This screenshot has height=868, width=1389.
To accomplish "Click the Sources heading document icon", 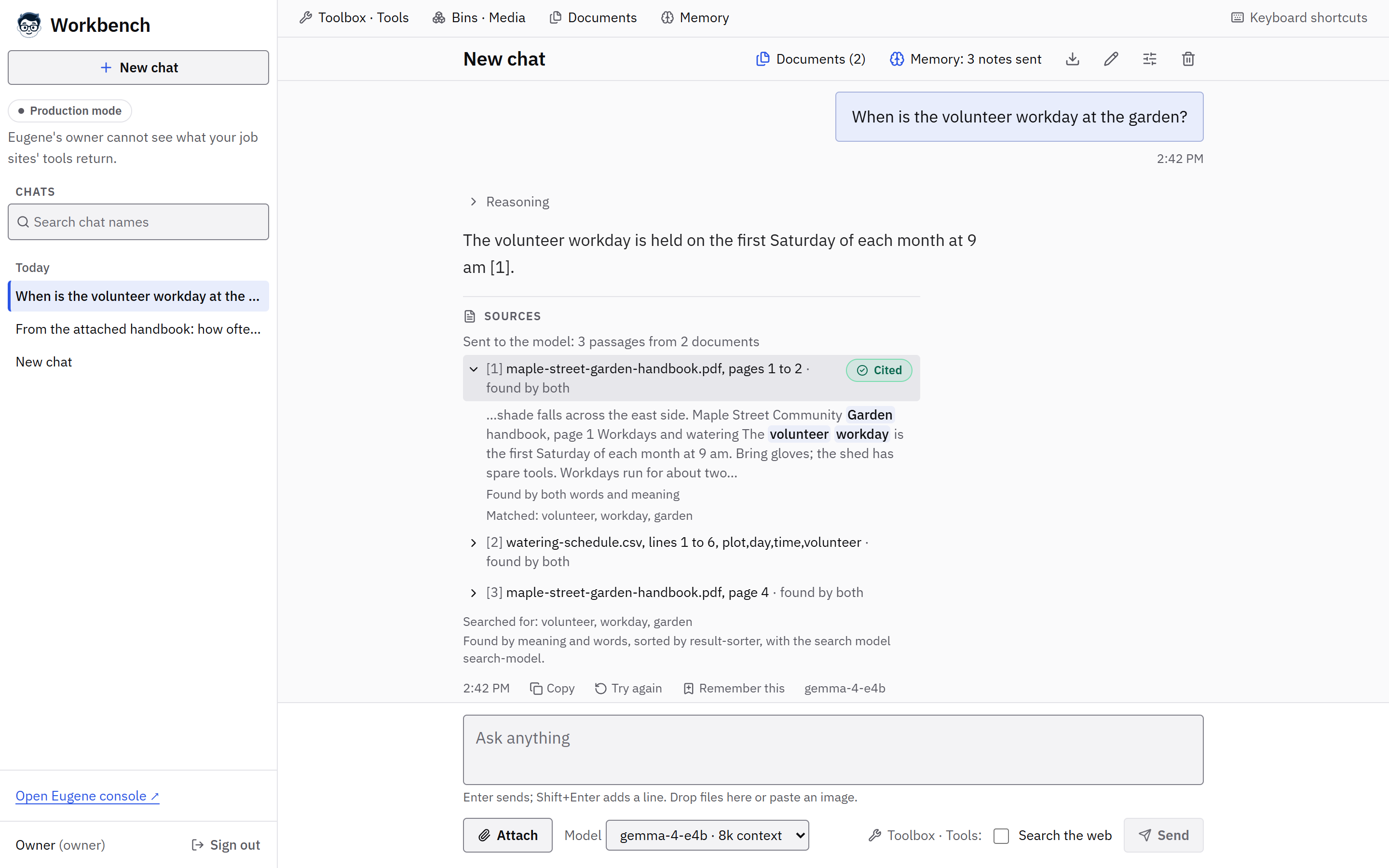I will pyautogui.click(x=469, y=316).
